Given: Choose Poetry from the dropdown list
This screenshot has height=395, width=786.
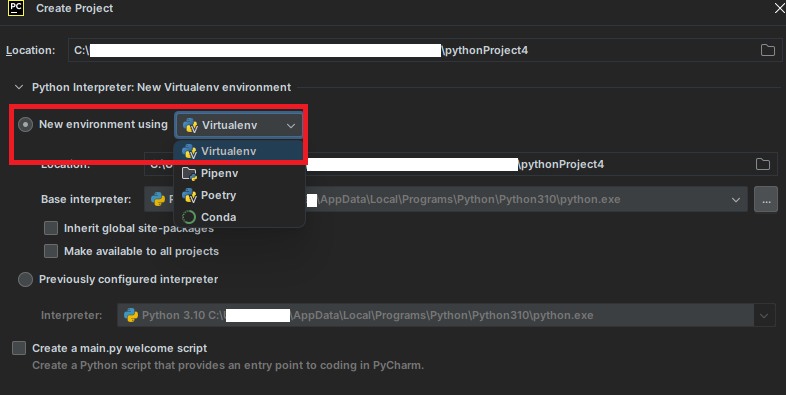Looking at the screenshot, I should [x=239, y=195].
